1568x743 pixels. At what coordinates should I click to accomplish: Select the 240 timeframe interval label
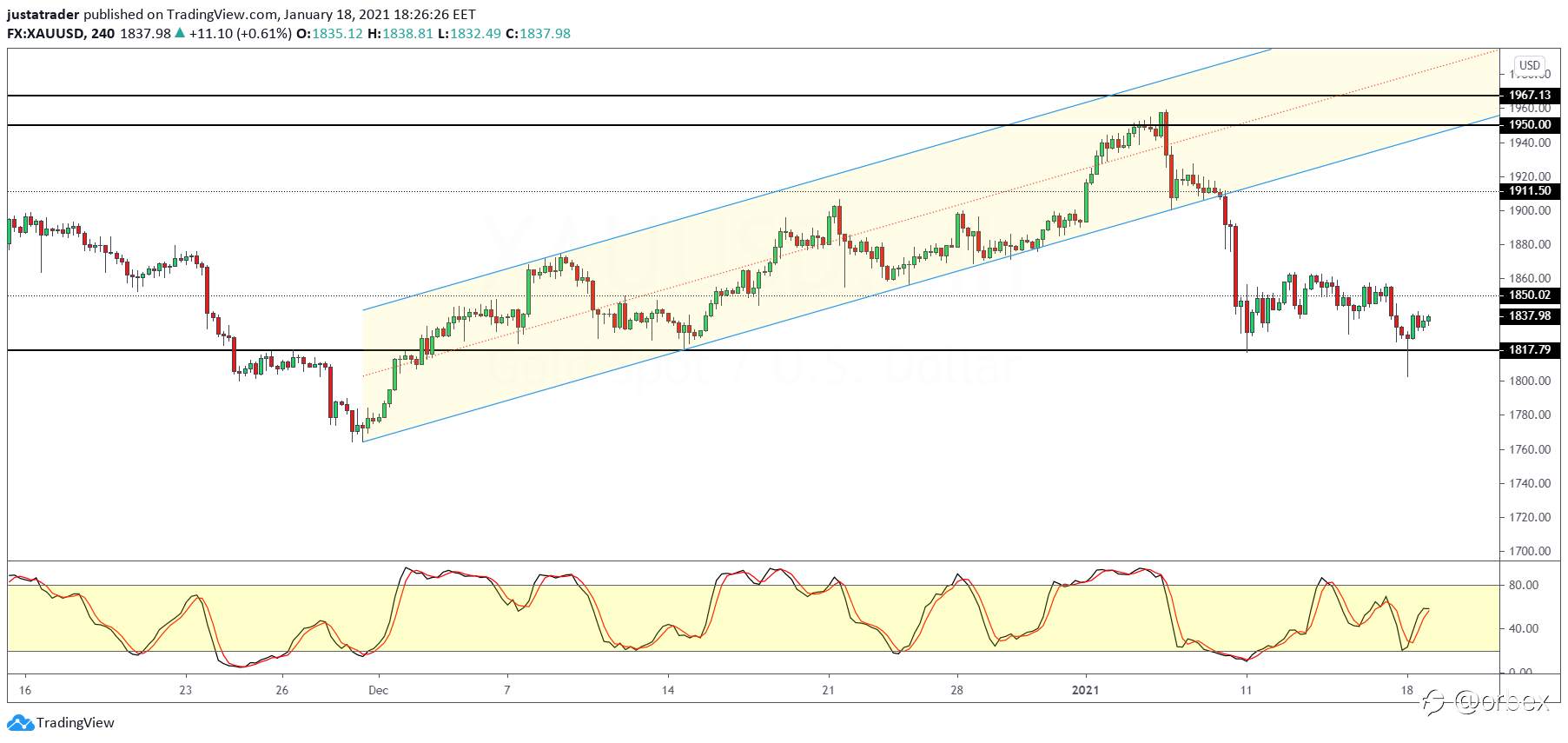pos(103,33)
